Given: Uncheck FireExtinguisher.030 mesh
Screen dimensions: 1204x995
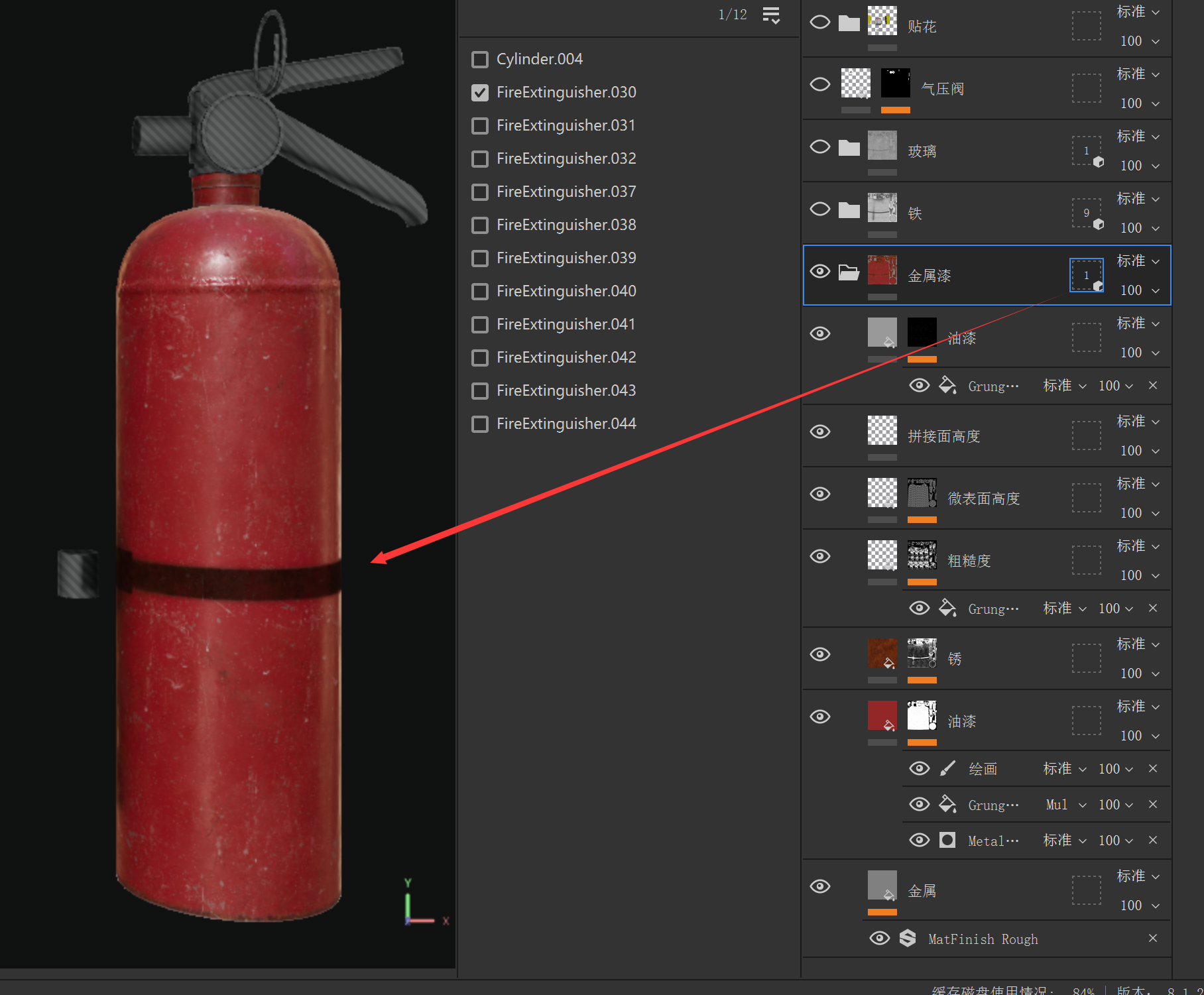Looking at the screenshot, I should tap(480, 93).
